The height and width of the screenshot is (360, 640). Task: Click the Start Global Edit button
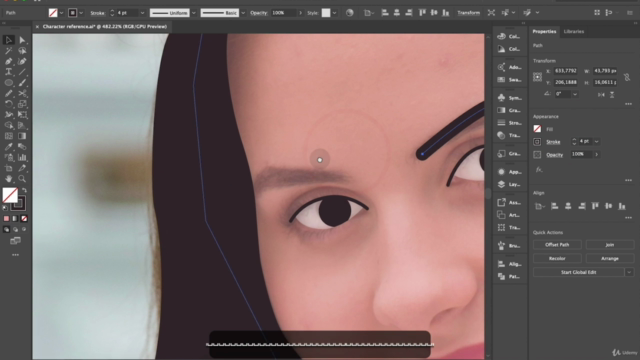coord(578,272)
